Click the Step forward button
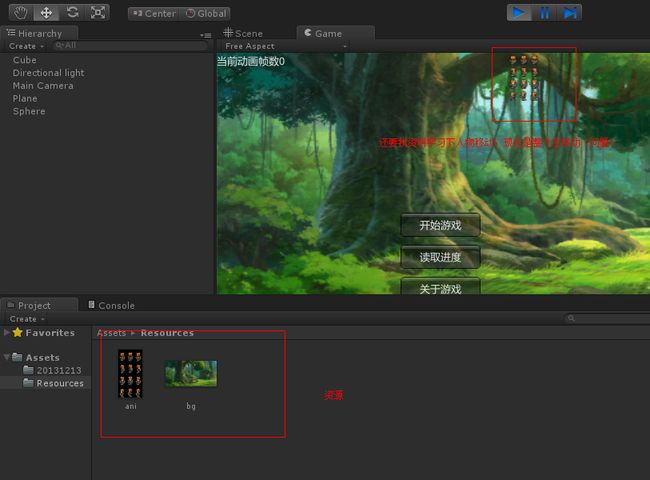Image resolution: width=650 pixels, height=480 pixels. coord(570,13)
